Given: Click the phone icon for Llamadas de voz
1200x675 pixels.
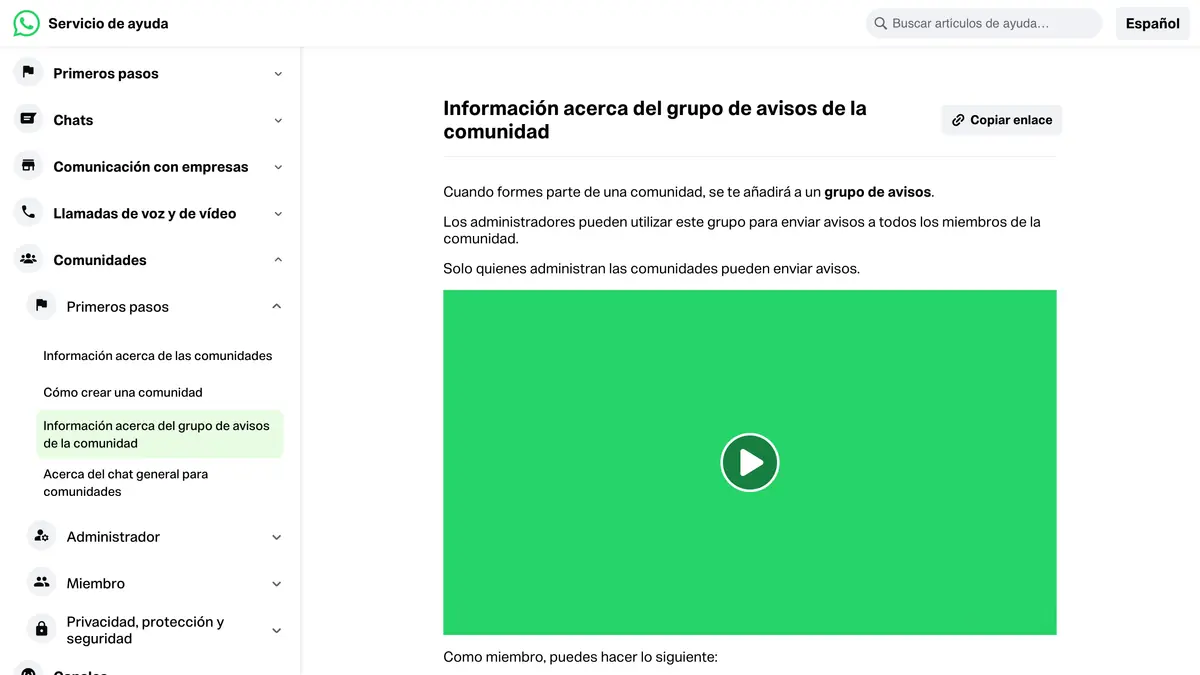Looking at the screenshot, I should tap(28, 212).
